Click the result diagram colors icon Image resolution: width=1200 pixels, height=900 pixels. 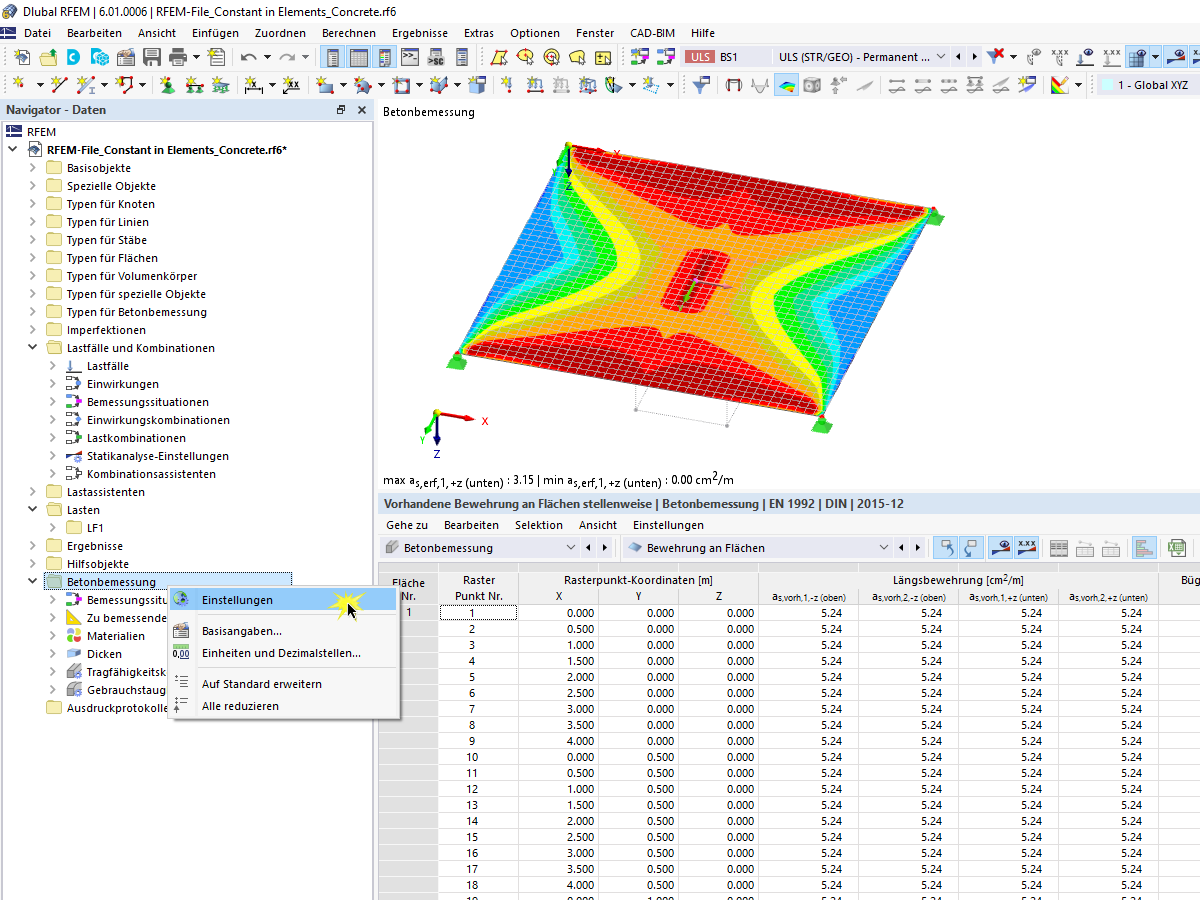point(1058,85)
